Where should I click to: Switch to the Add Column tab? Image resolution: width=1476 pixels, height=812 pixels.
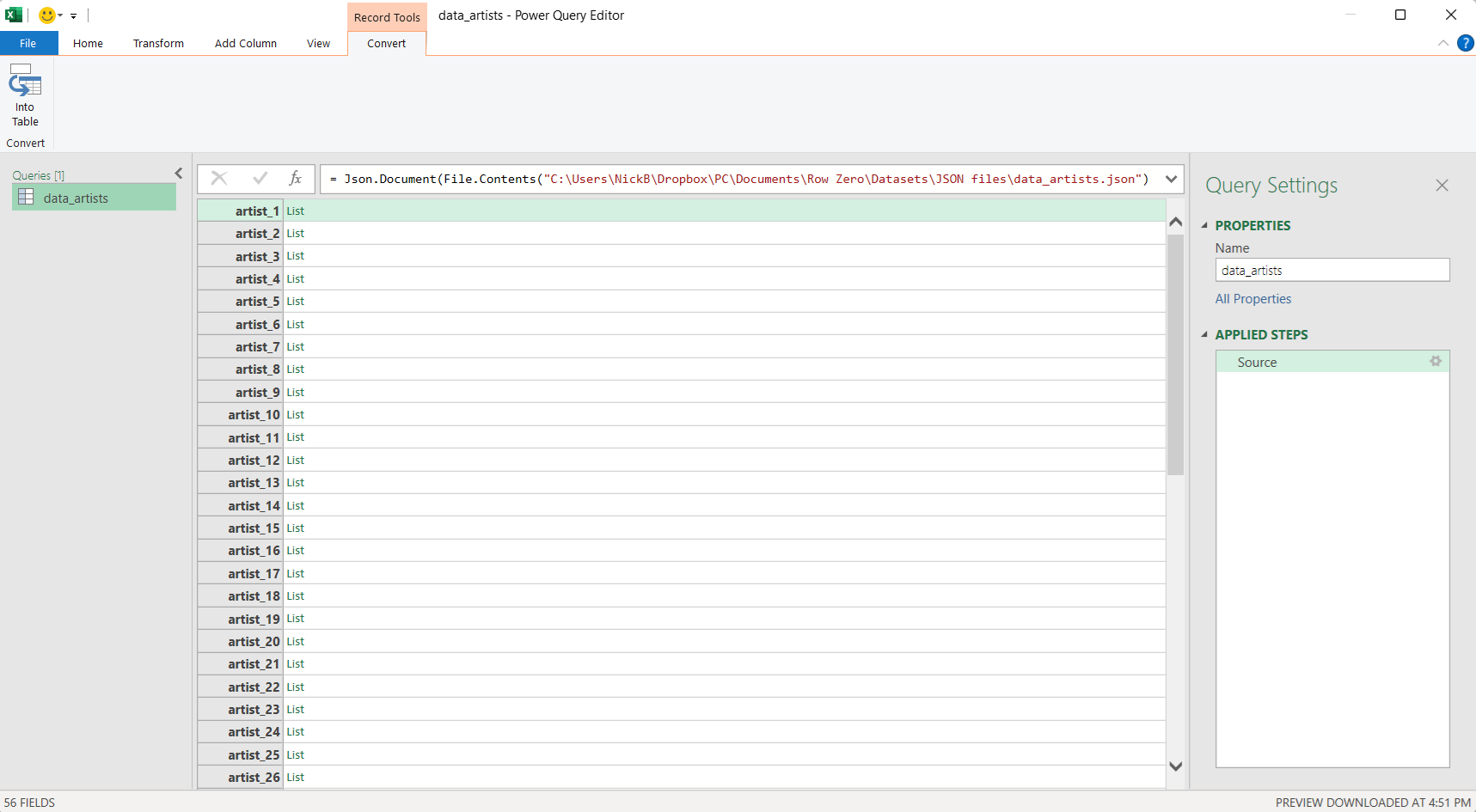pyautogui.click(x=246, y=43)
